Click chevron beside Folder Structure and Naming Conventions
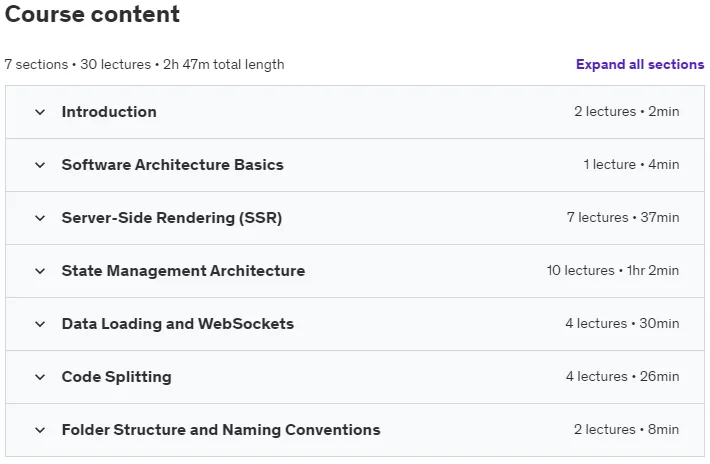The image size is (710, 464). [x=40, y=430]
